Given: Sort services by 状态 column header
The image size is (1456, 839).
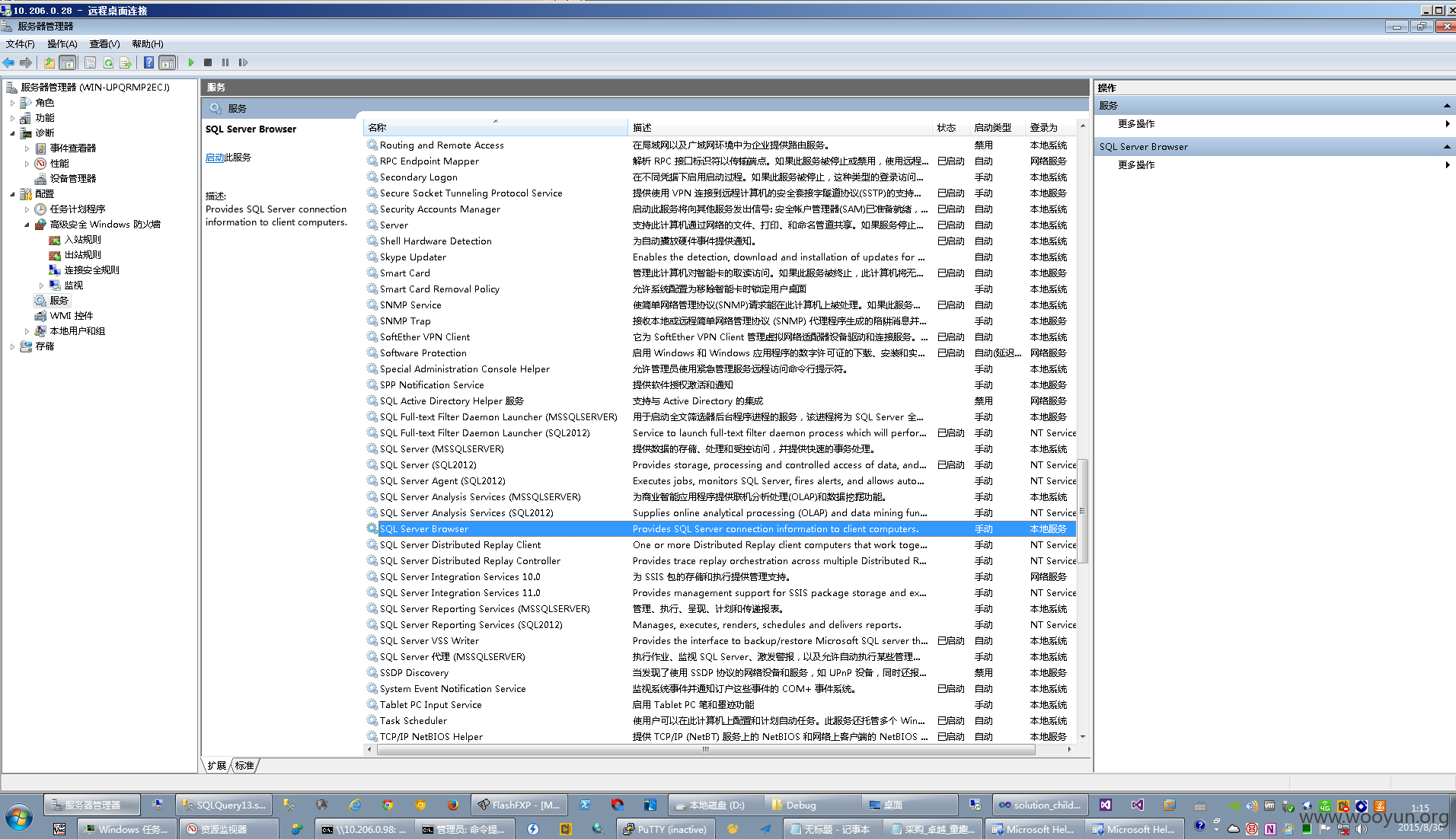Looking at the screenshot, I should 951,127.
